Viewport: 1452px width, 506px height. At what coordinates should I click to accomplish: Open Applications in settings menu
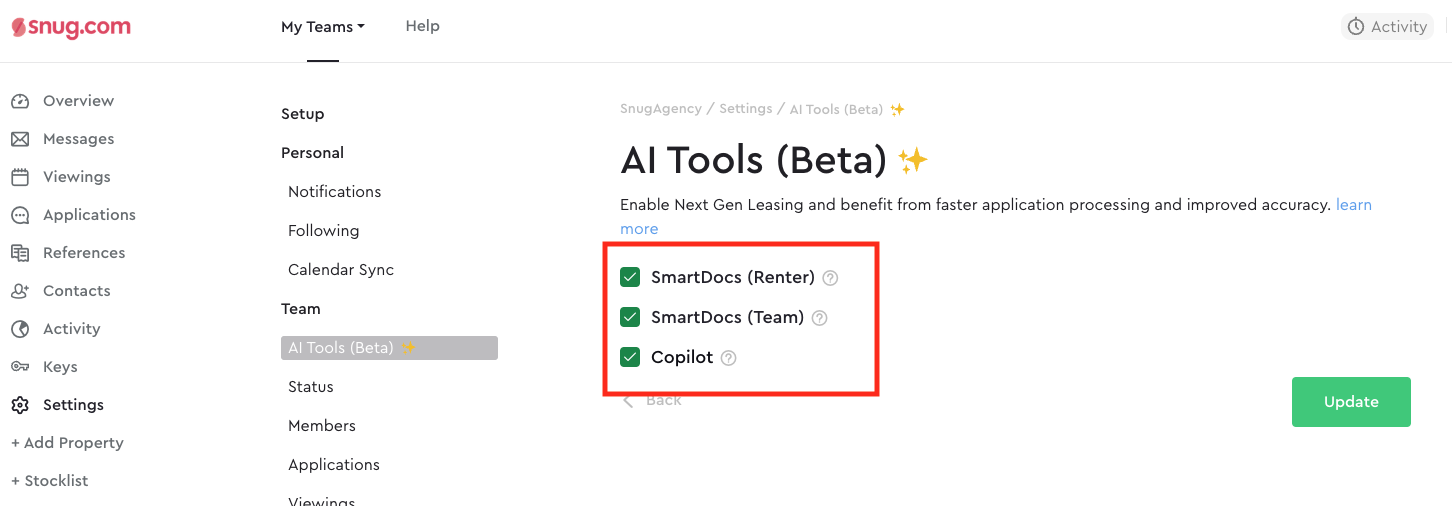coord(334,465)
